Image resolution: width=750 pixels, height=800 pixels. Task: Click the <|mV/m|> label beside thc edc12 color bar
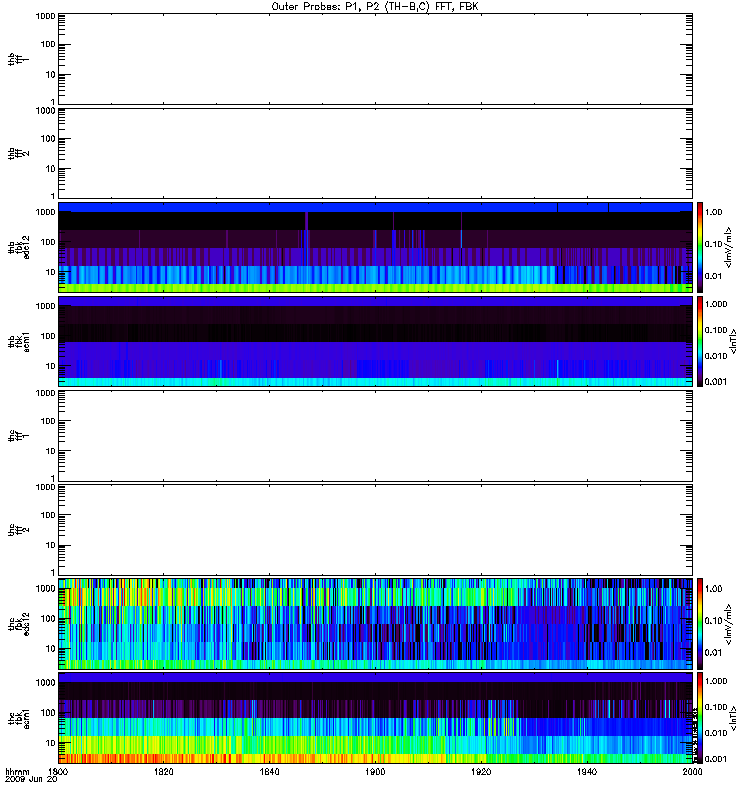[x=729, y=624]
